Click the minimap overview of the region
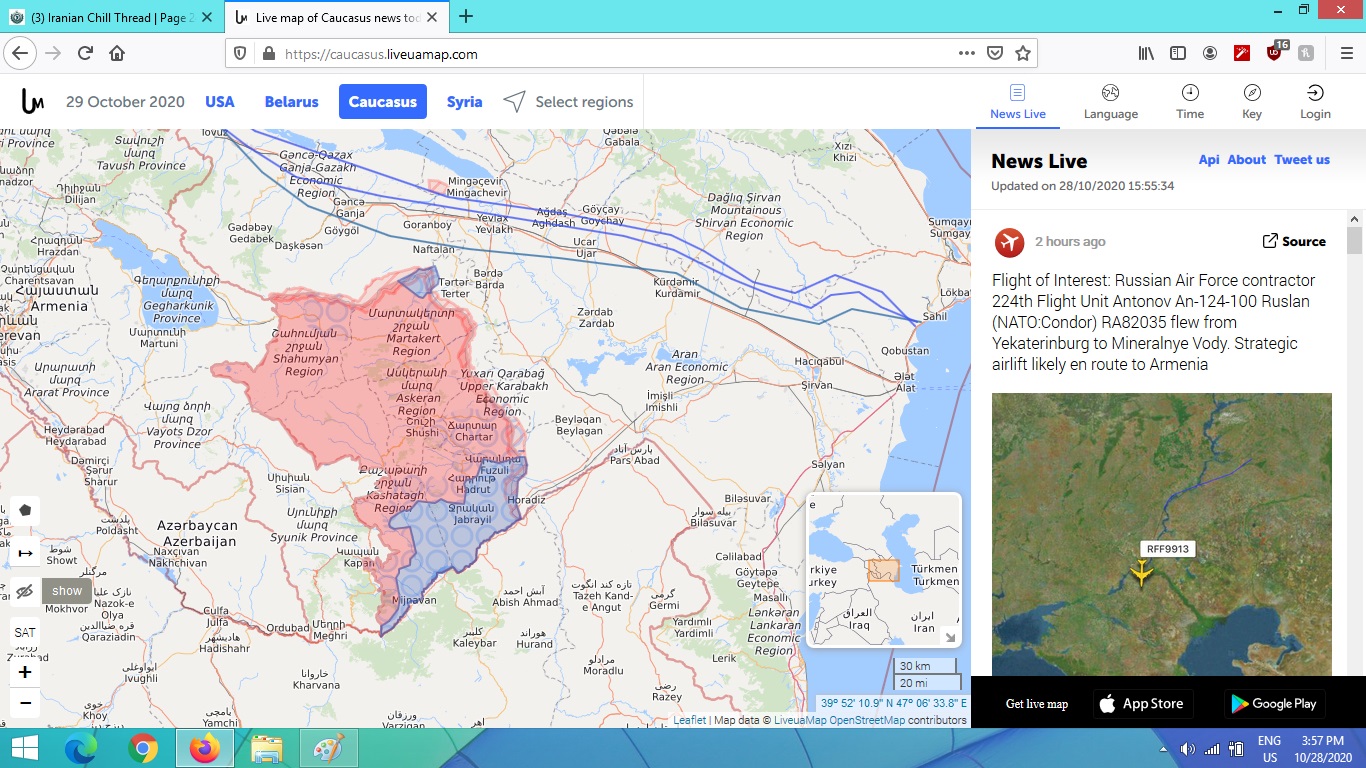Viewport: 1366px width, 768px height. [883, 570]
